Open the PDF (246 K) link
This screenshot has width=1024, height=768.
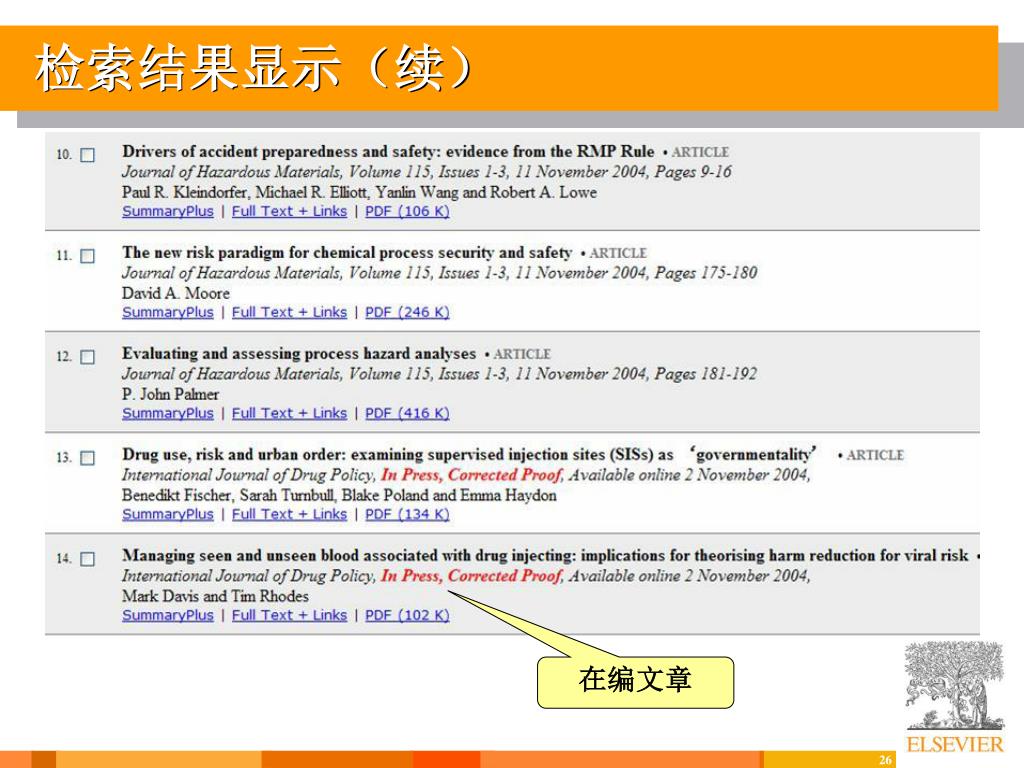(x=407, y=313)
